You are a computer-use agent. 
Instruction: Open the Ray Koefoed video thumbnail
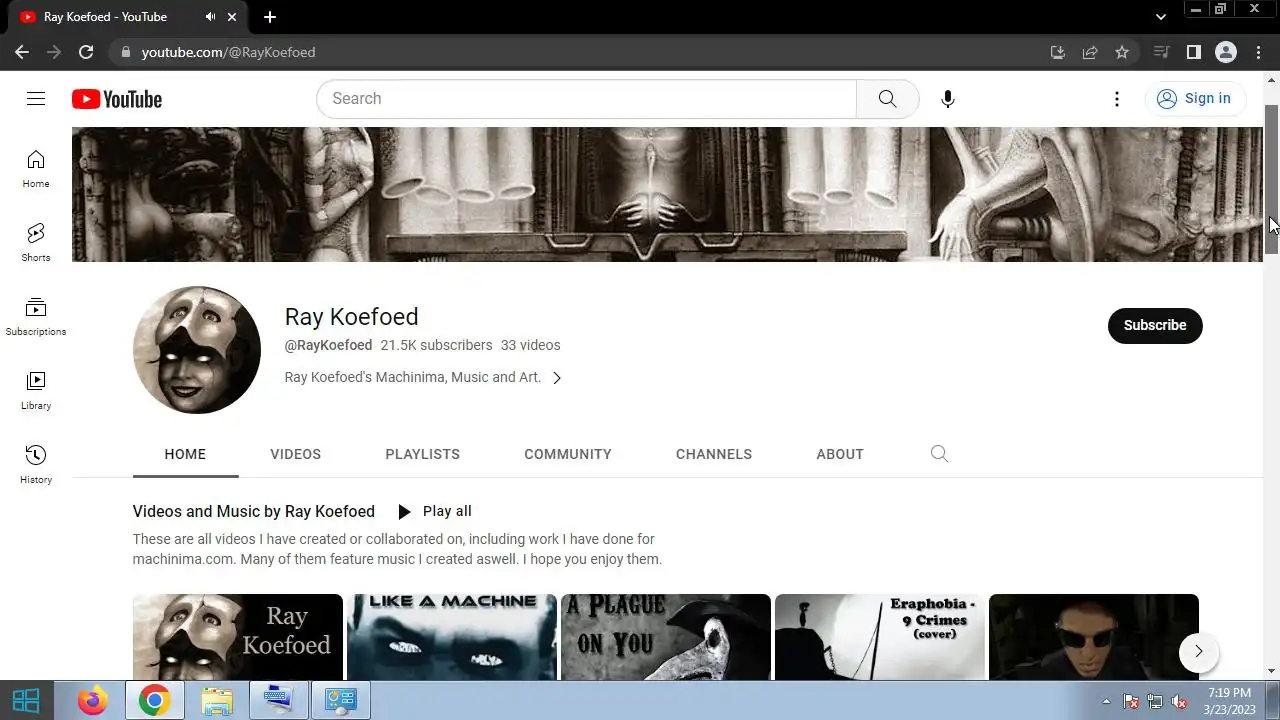(x=238, y=637)
